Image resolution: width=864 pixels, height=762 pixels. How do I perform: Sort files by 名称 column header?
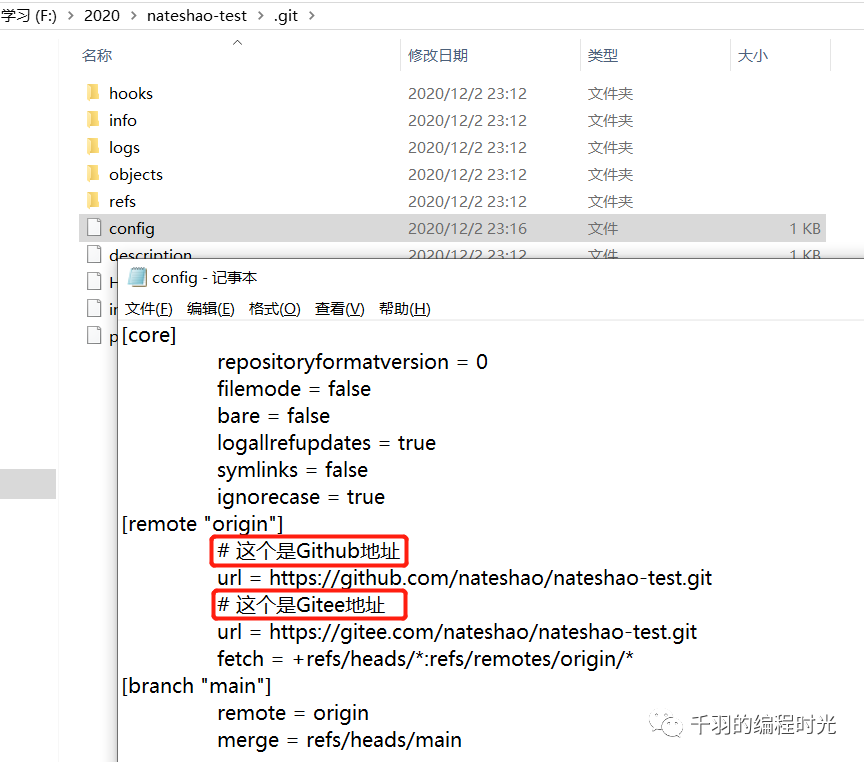[97, 55]
